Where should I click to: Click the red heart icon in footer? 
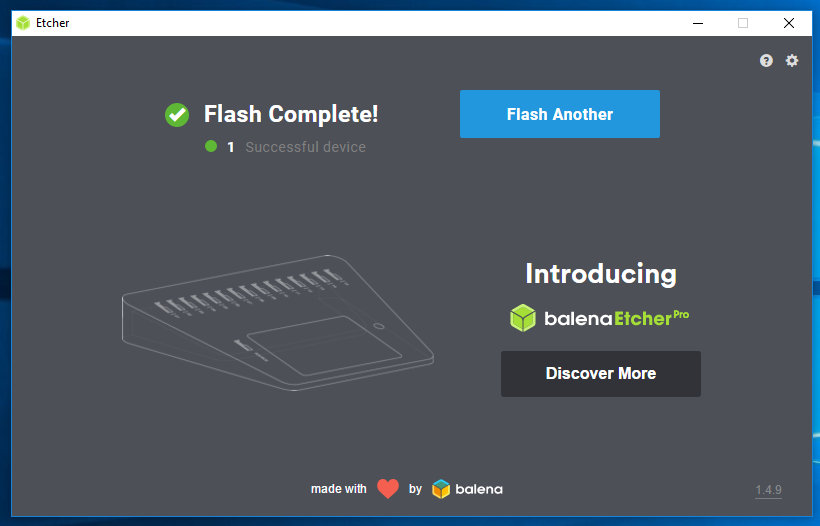(388, 489)
